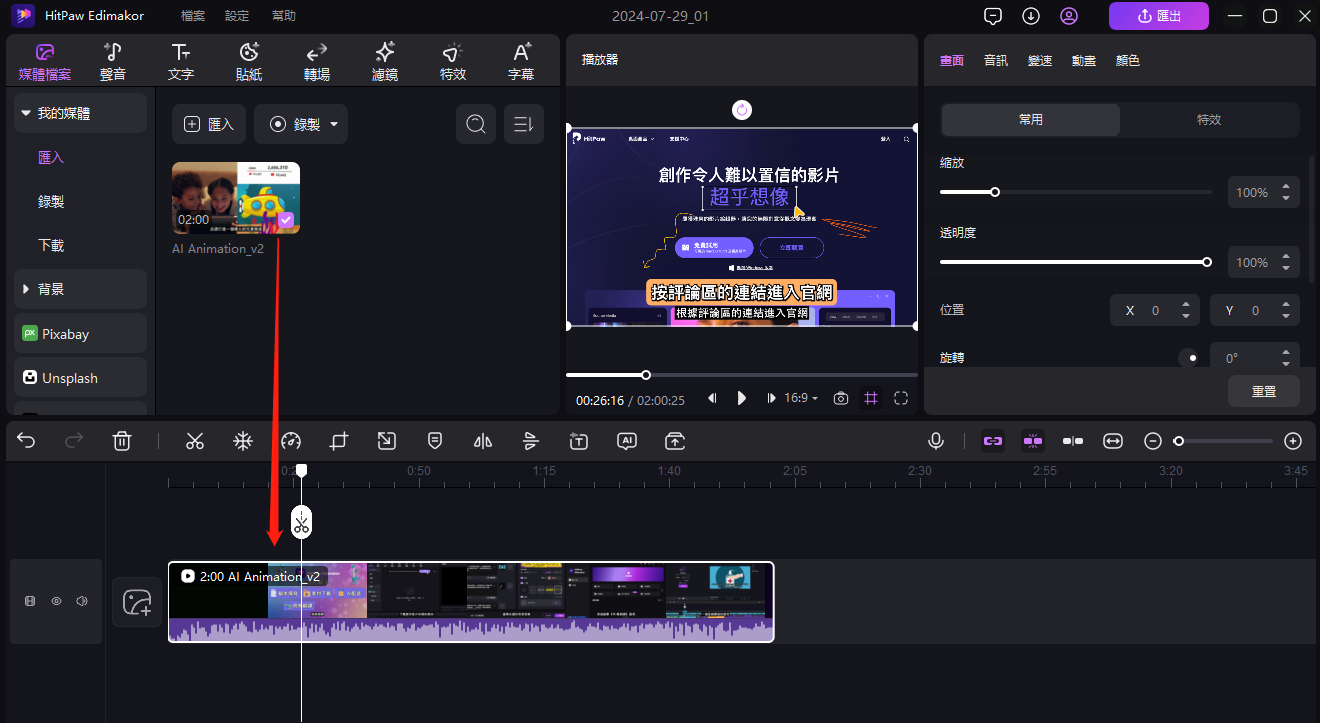
Task: Switch to the 動畫 properties tab
Action: (x=1084, y=61)
